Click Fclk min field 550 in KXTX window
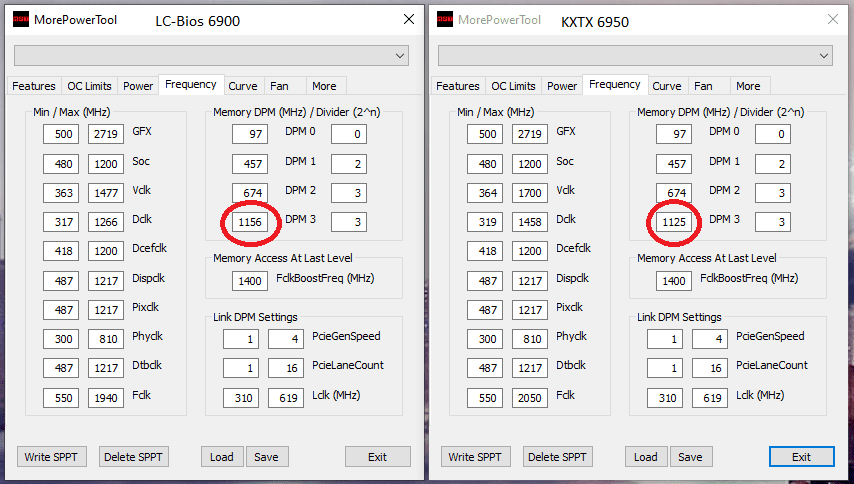This screenshot has width=854, height=484. (x=485, y=397)
